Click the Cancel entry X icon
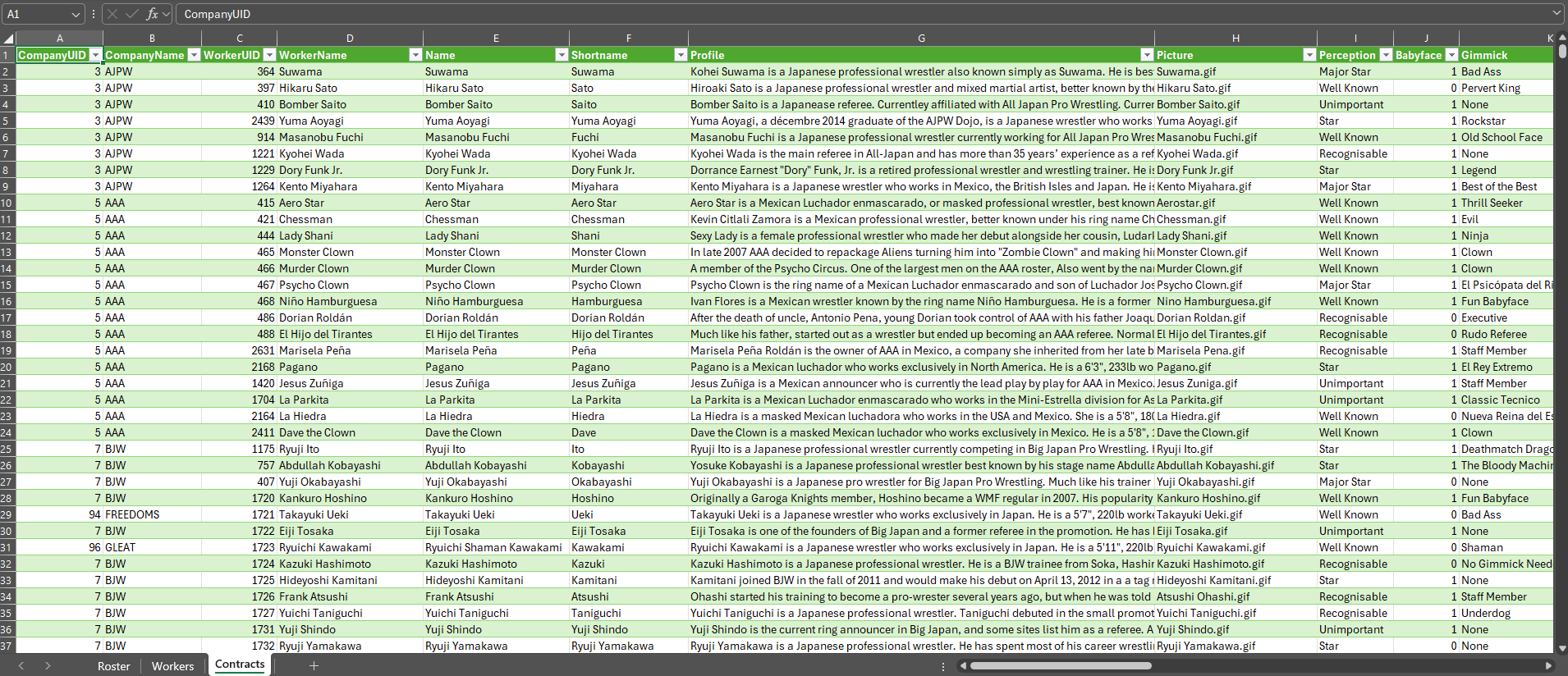1568x676 pixels. click(112, 14)
